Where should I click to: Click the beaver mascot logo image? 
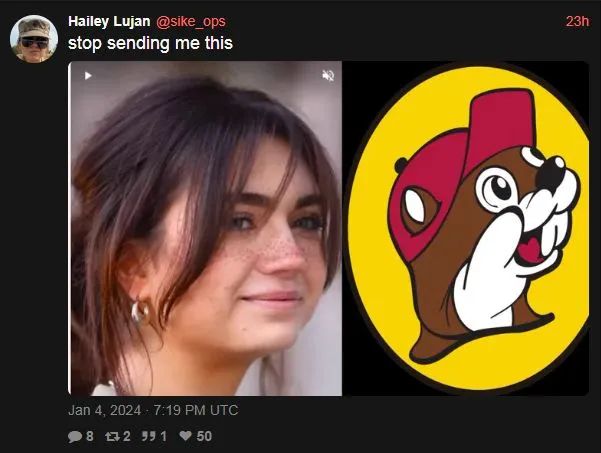466,228
